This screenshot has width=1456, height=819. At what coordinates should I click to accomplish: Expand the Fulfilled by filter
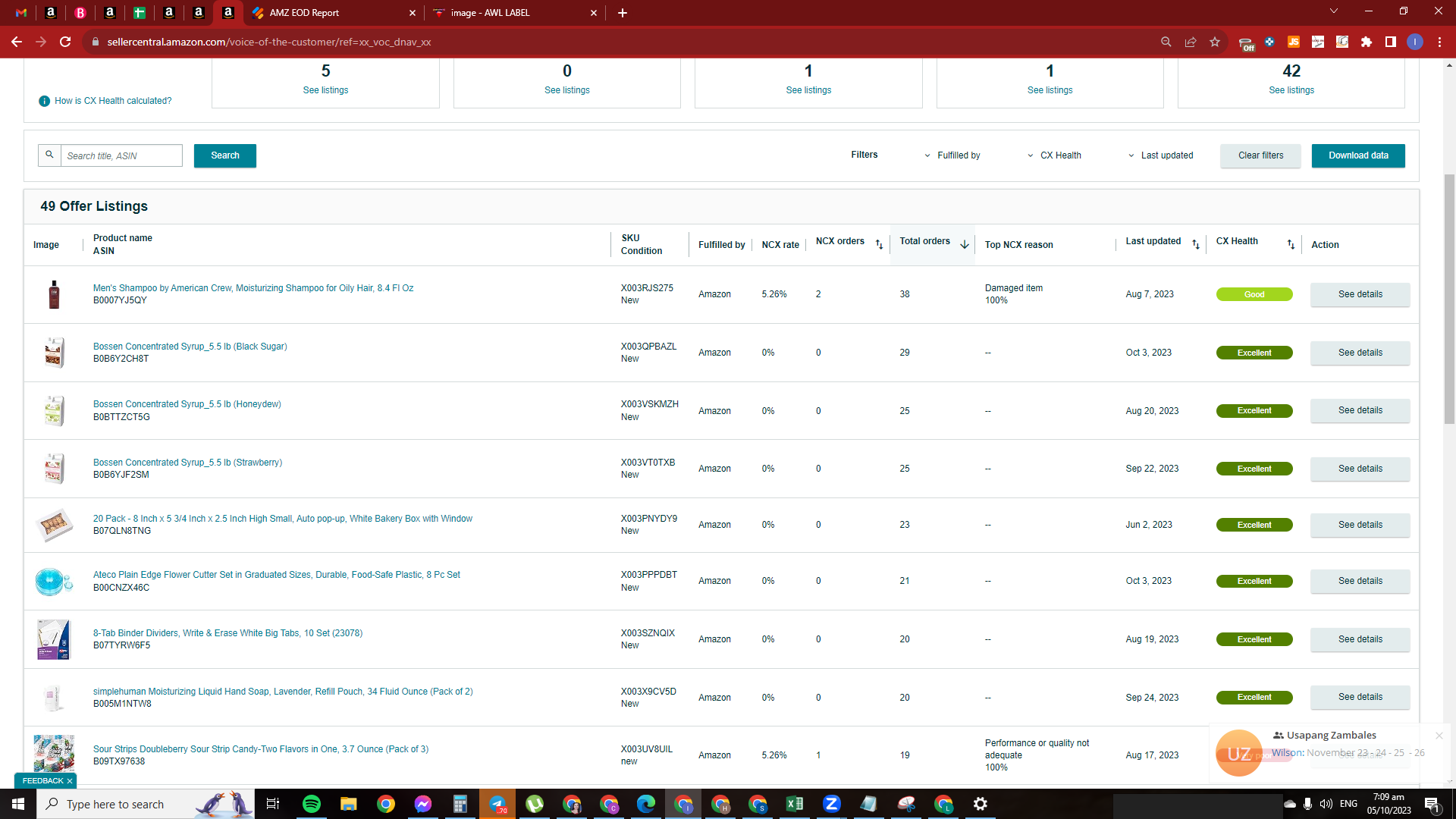(x=952, y=155)
